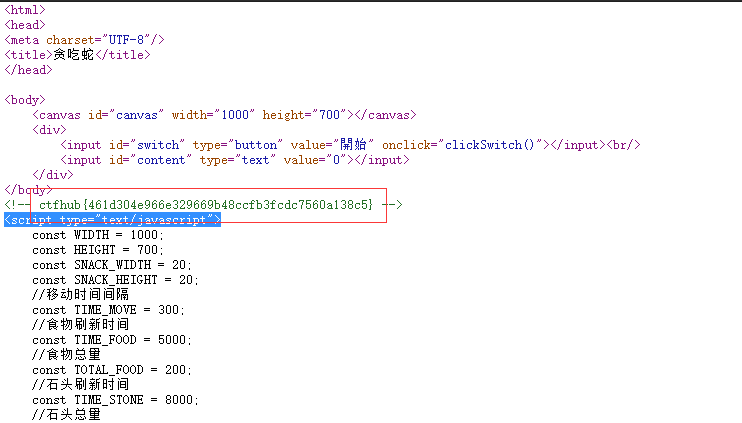Click the opening body tag
Screen dimensions: 742x423
click(x=25, y=100)
